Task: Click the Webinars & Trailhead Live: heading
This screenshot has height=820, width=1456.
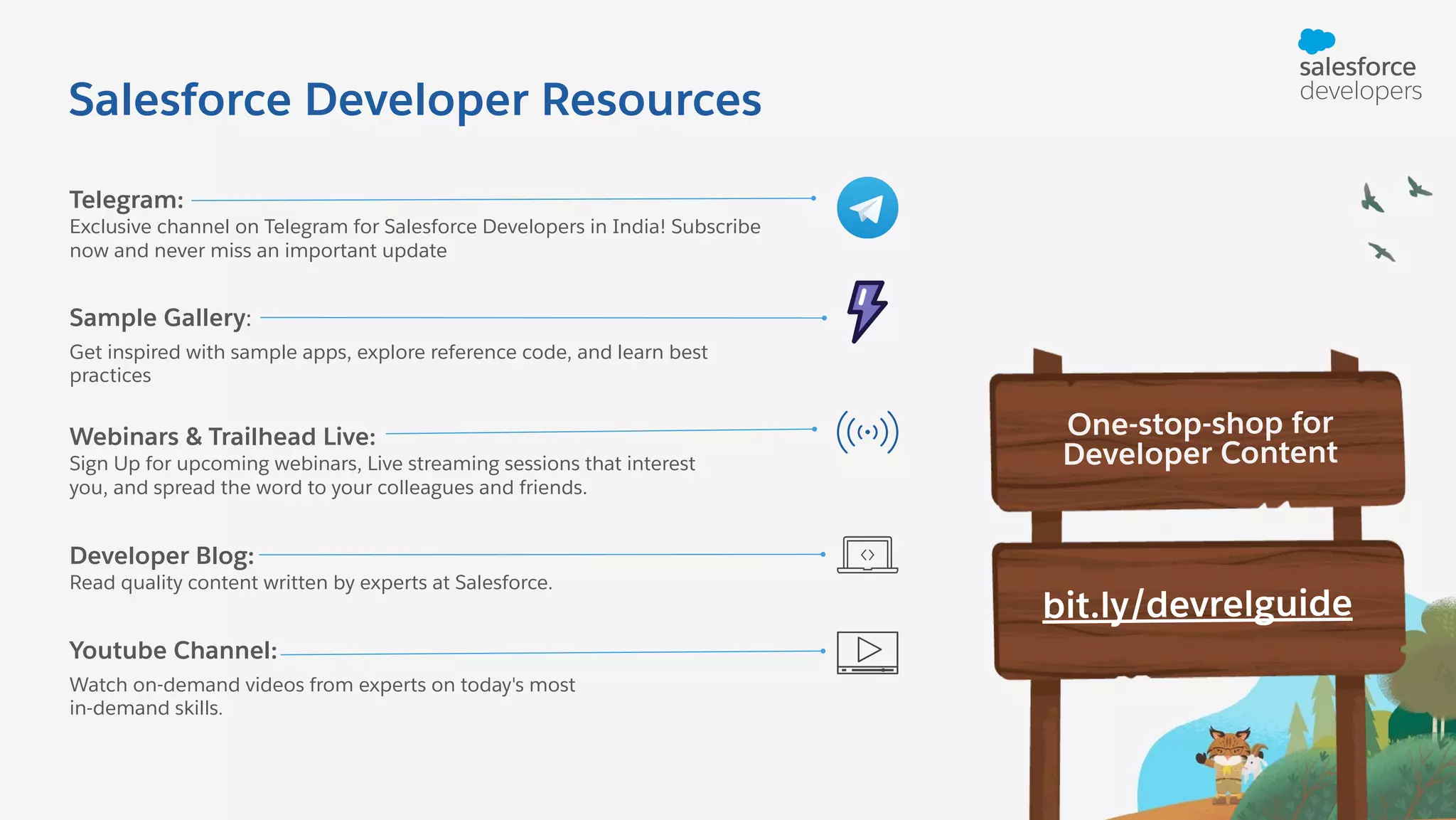Action: pos(223,436)
